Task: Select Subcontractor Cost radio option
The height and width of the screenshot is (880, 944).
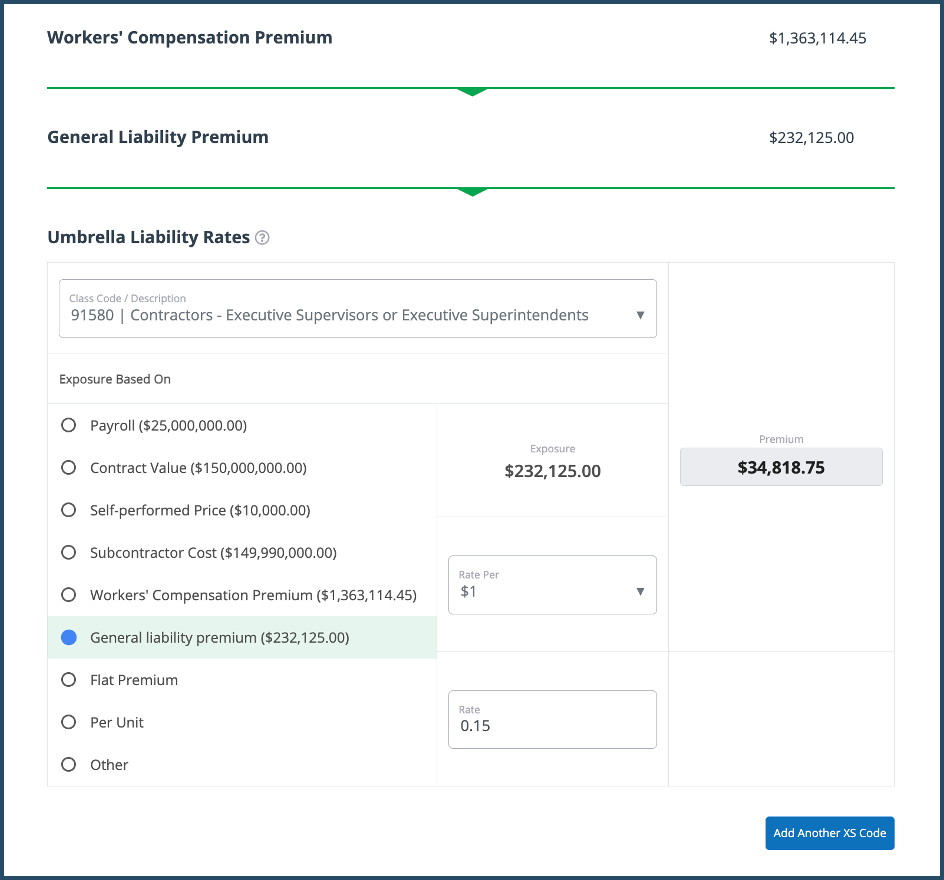Action: click(x=69, y=552)
